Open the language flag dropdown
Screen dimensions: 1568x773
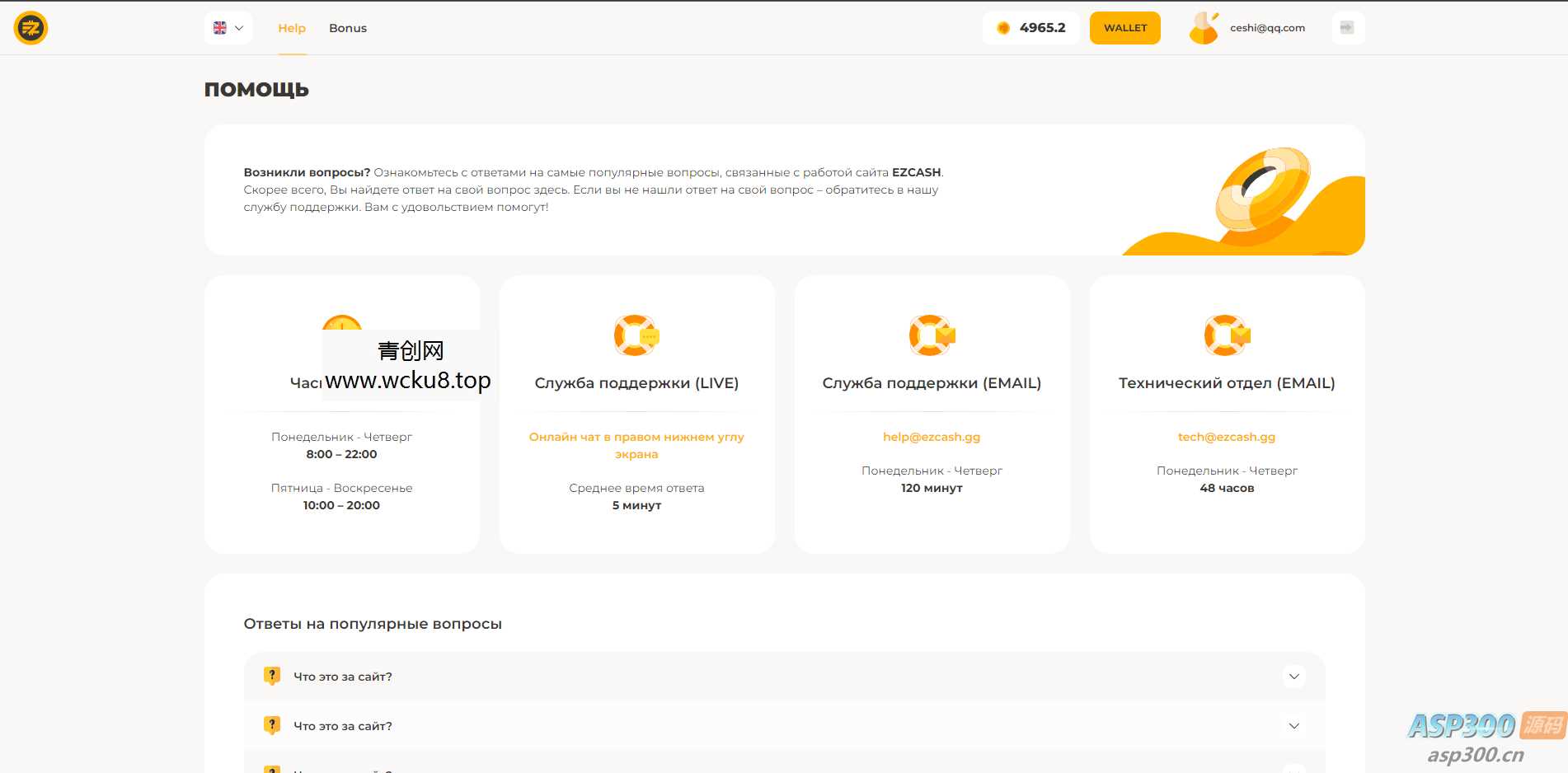click(228, 28)
